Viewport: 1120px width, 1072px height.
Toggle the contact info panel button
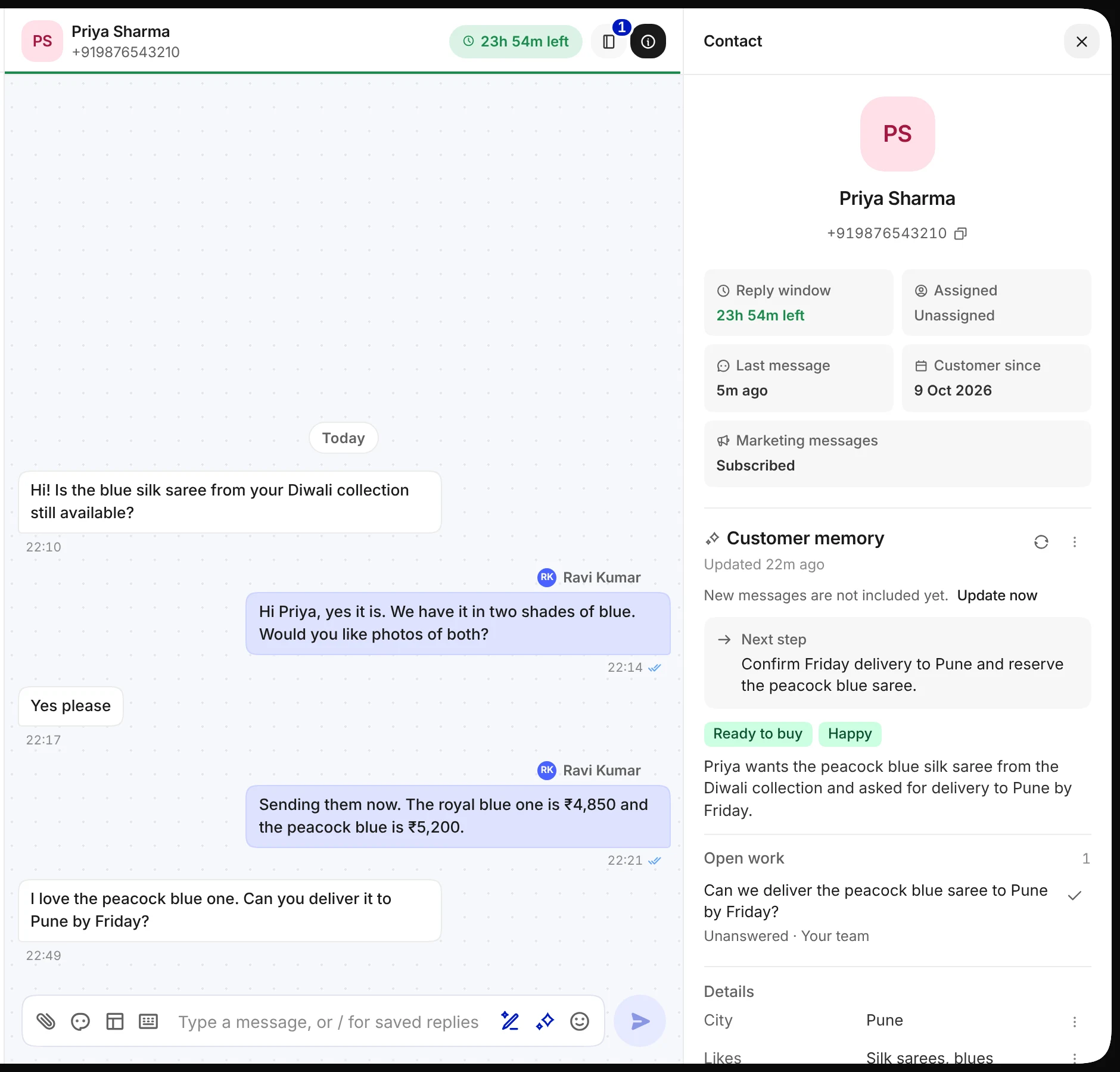pos(648,41)
